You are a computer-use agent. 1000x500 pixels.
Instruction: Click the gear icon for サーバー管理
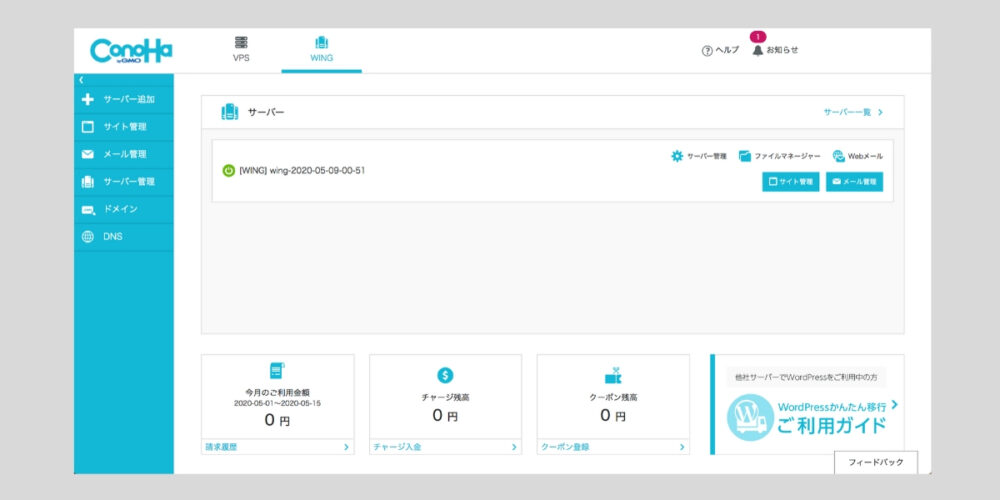[x=677, y=156]
